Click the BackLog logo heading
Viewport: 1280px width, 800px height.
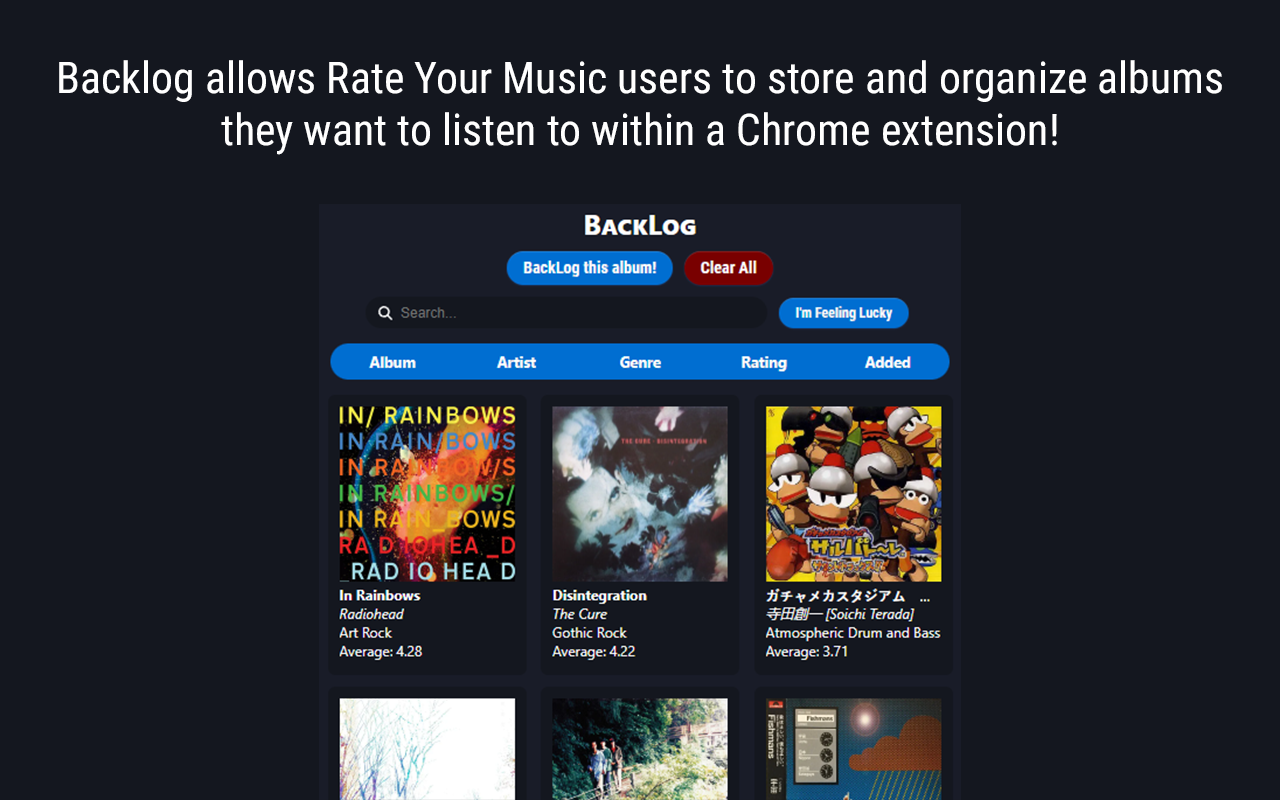[640, 225]
